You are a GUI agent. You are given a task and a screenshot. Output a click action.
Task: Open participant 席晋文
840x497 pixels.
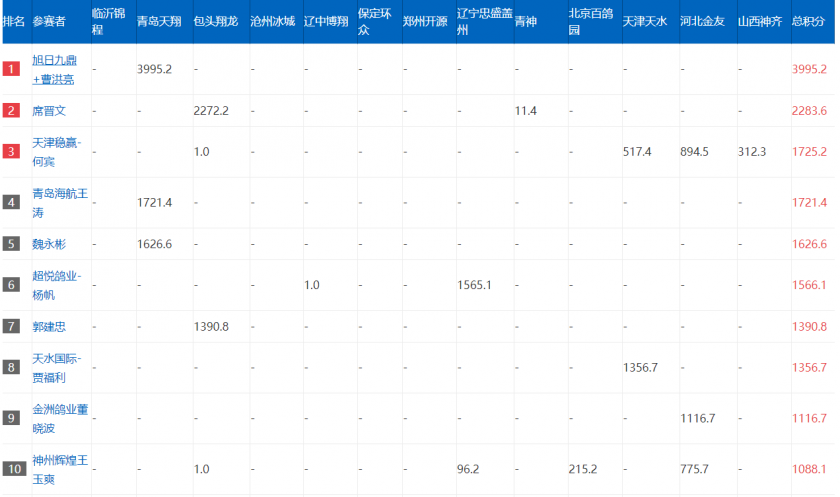49,111
